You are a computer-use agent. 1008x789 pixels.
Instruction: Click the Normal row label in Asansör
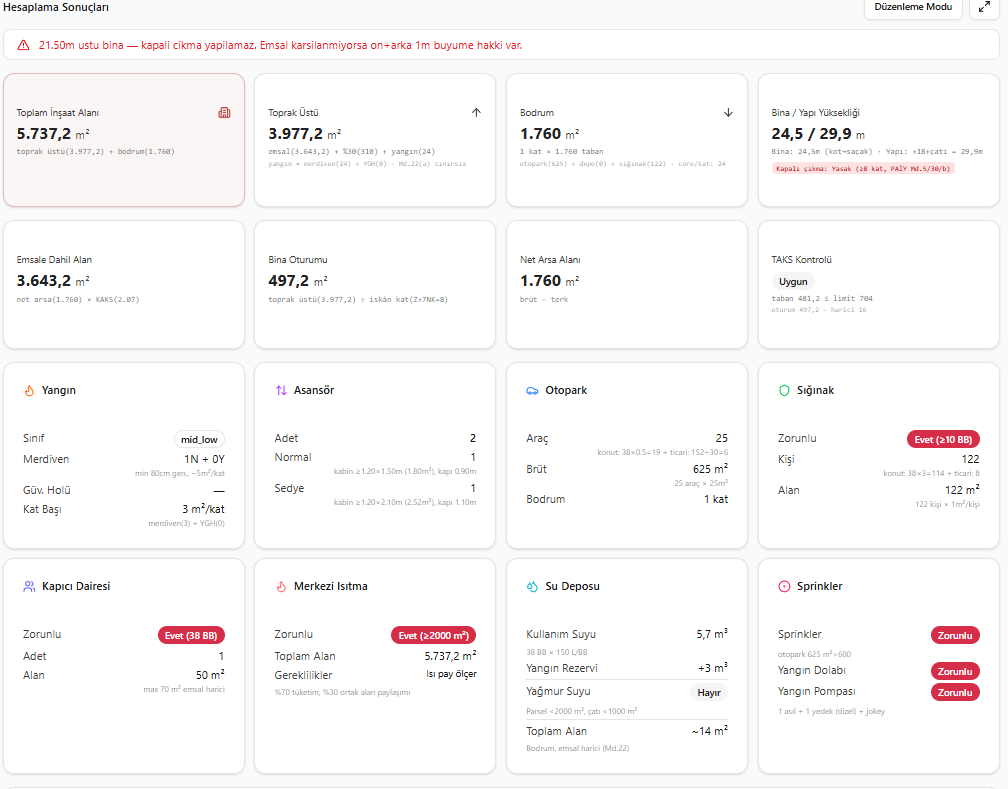point(293,457)
